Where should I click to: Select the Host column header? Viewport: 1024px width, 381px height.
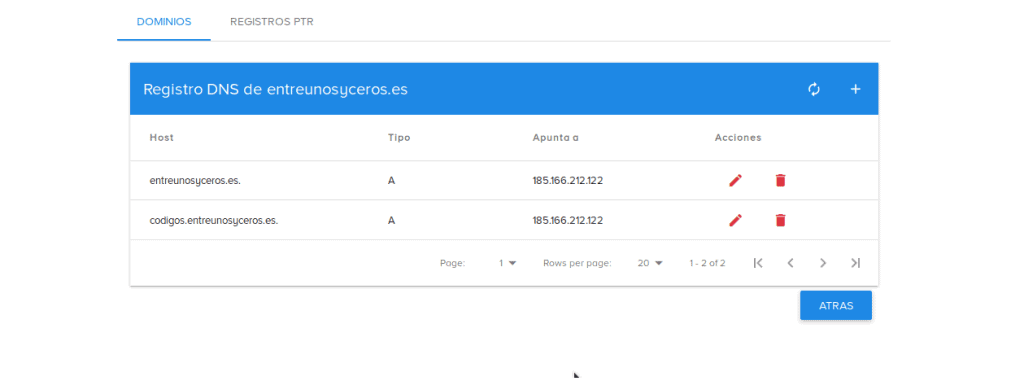tap(161, 138)
